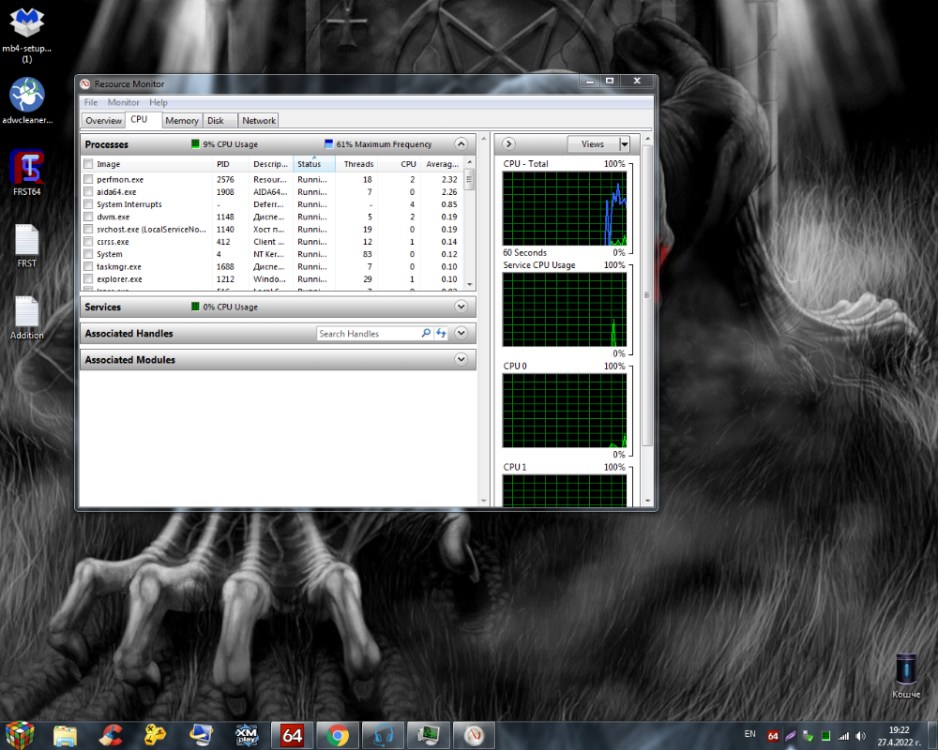Open the Recycle Bin desktop icon
Screen dimensions: 938x750
point(906,675)
